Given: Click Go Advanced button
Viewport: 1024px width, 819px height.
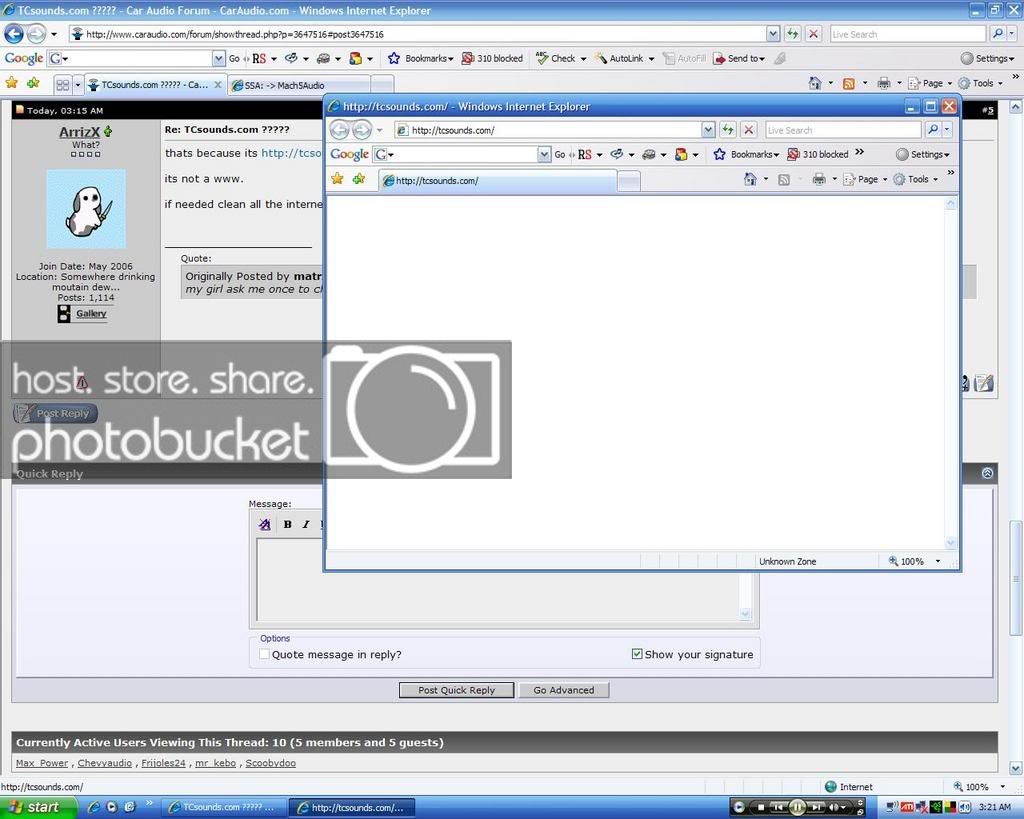Looking at the screenshot, I should pos(564,690).
